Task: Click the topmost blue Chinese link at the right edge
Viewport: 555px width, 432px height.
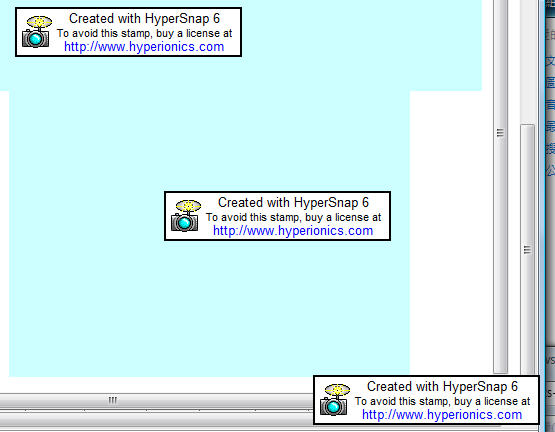Action: click(550, 61)
